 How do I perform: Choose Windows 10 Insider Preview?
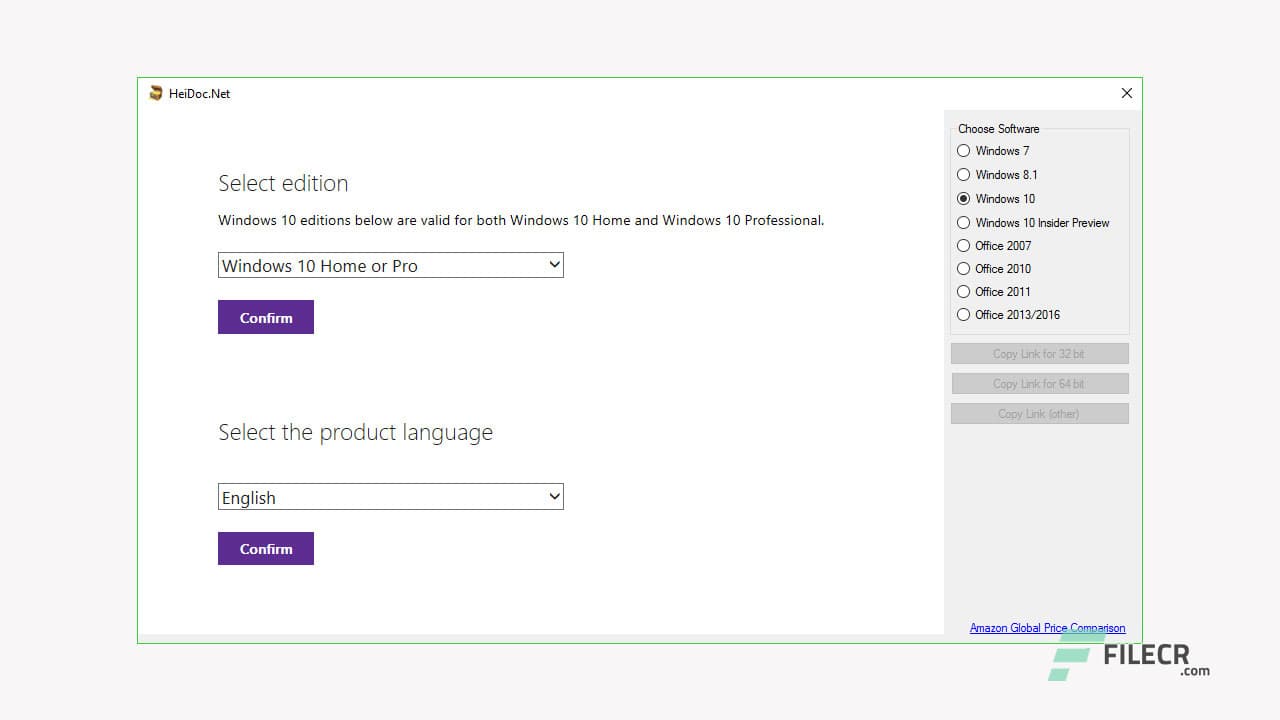pyautogui.click(x=963, y=222)
